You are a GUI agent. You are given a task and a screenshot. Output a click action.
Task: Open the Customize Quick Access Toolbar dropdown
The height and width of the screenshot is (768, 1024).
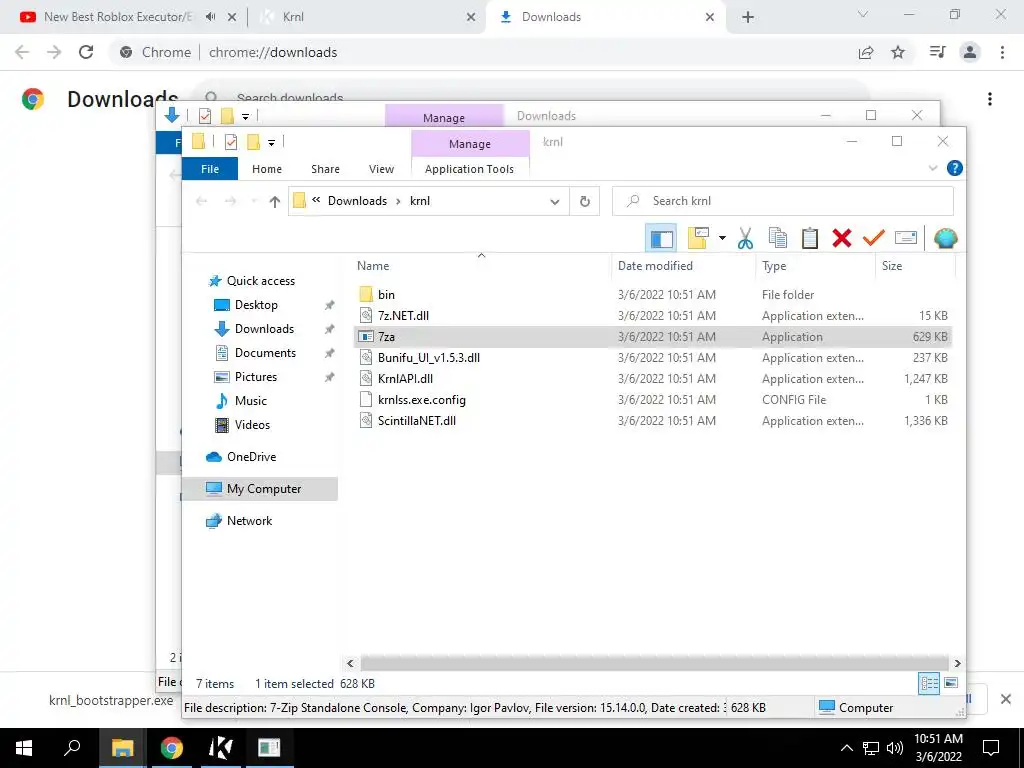click(x=271, y=142)
